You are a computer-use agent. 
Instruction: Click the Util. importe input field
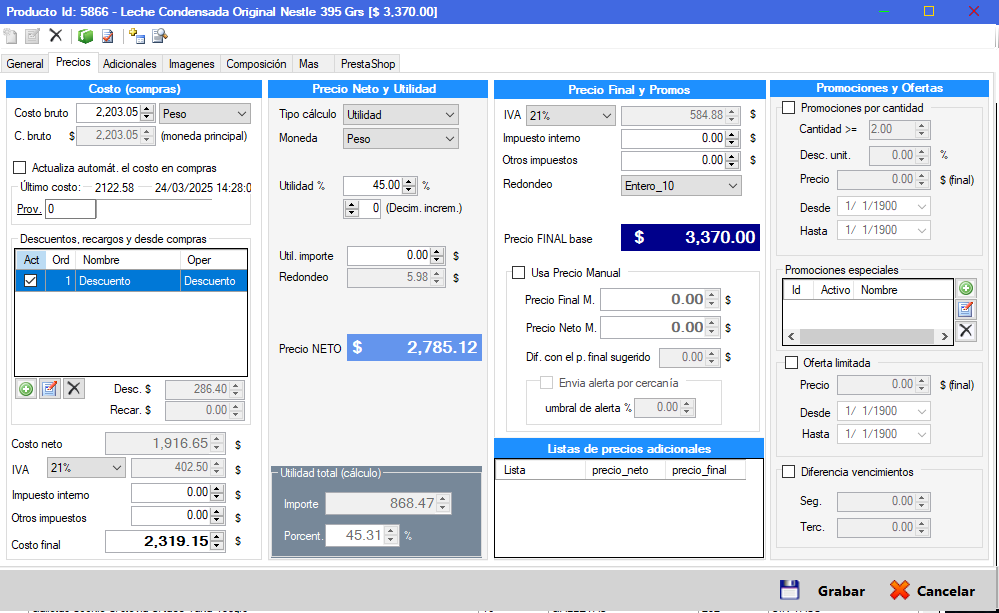coord(389,256)
